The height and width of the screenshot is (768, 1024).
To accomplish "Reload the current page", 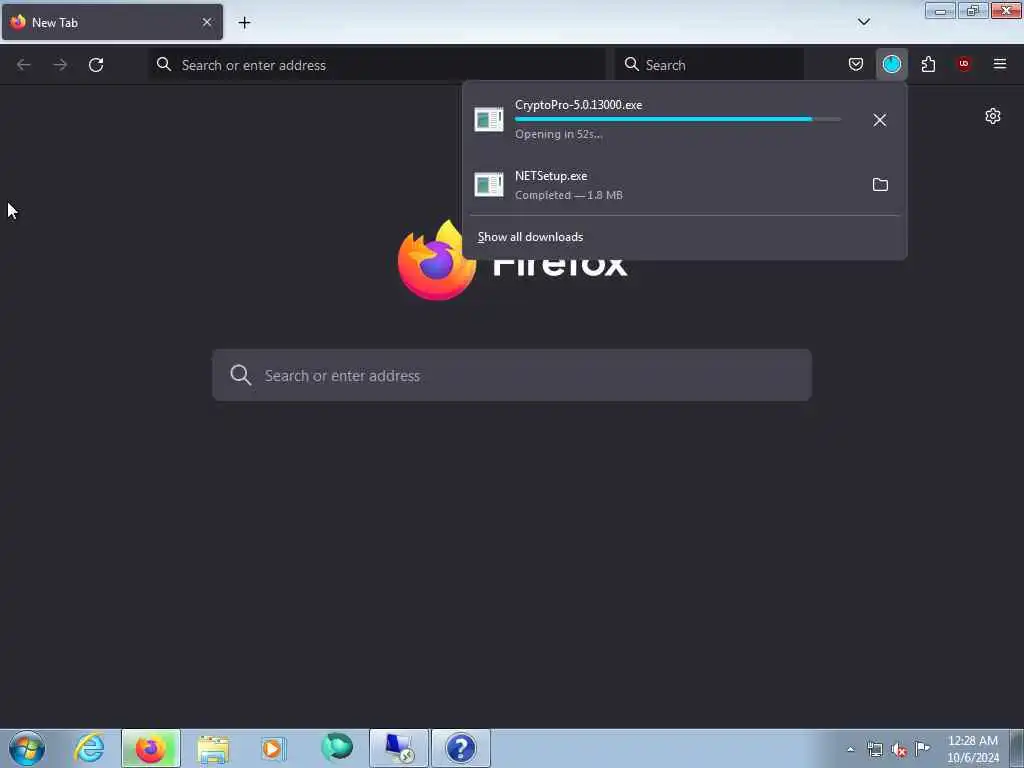I will tap(96, 65).
